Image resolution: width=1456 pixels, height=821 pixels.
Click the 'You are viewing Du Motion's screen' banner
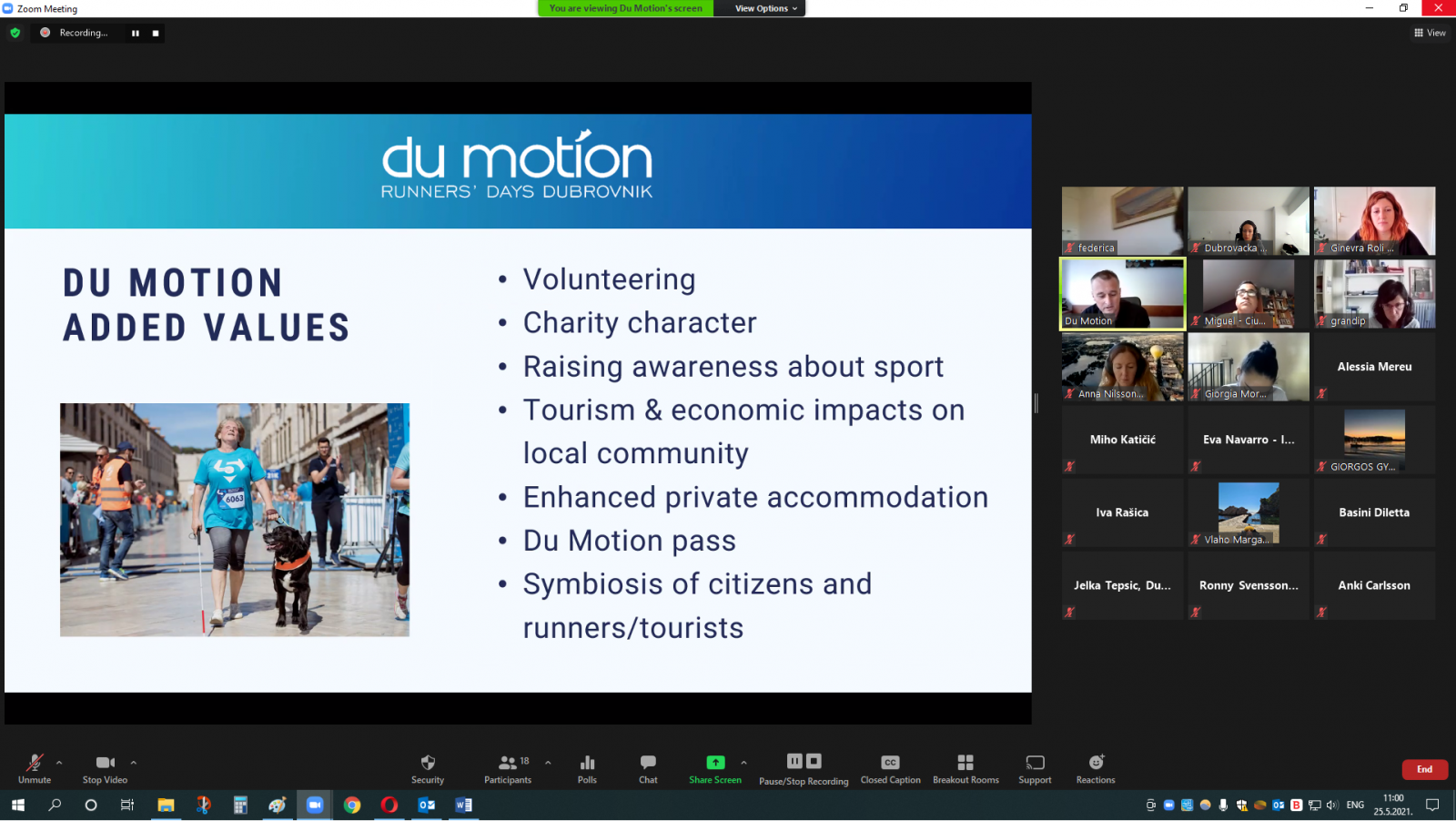point(625,8)
